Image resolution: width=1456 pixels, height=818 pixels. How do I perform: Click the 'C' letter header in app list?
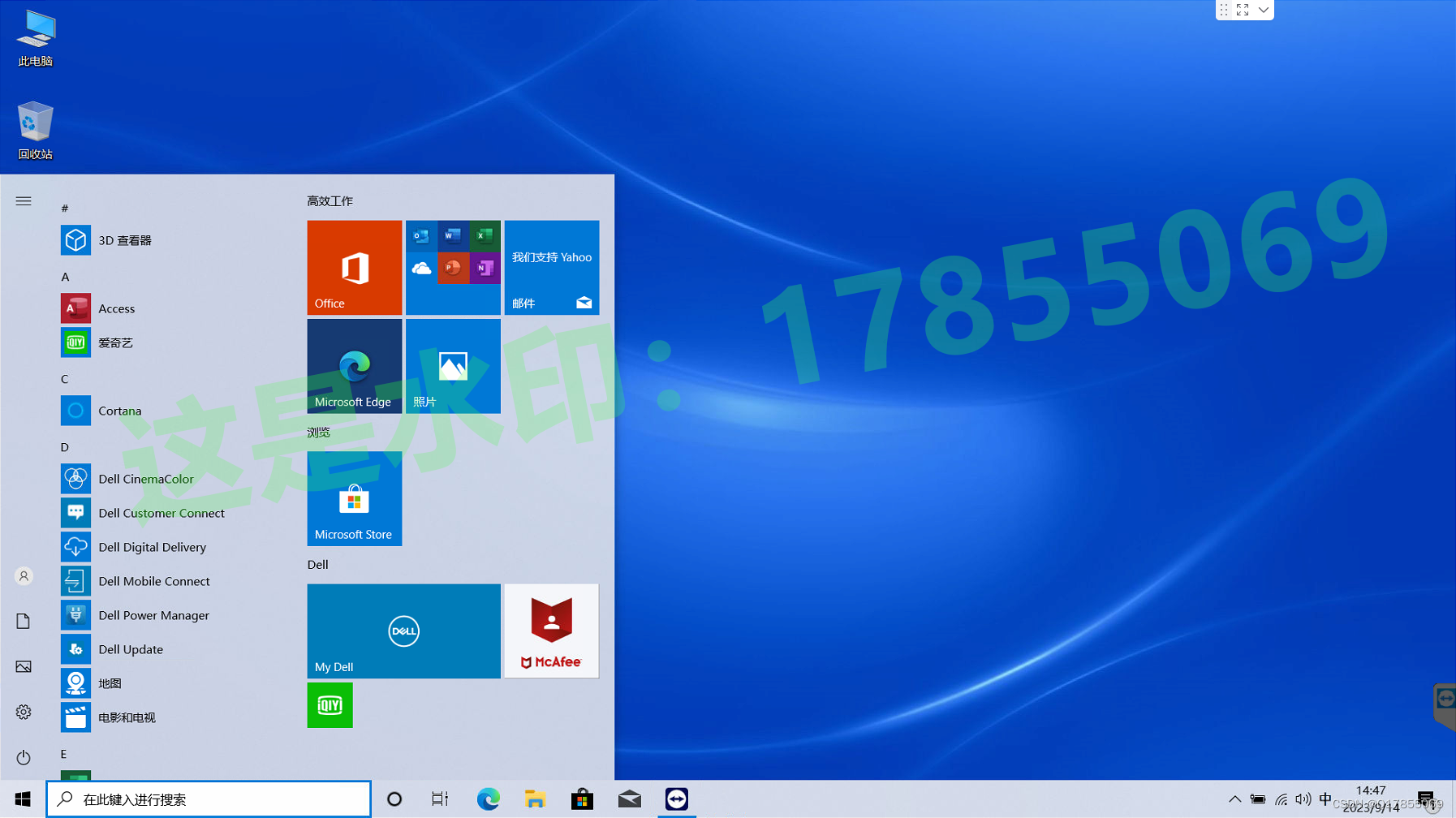pos(65,379)
